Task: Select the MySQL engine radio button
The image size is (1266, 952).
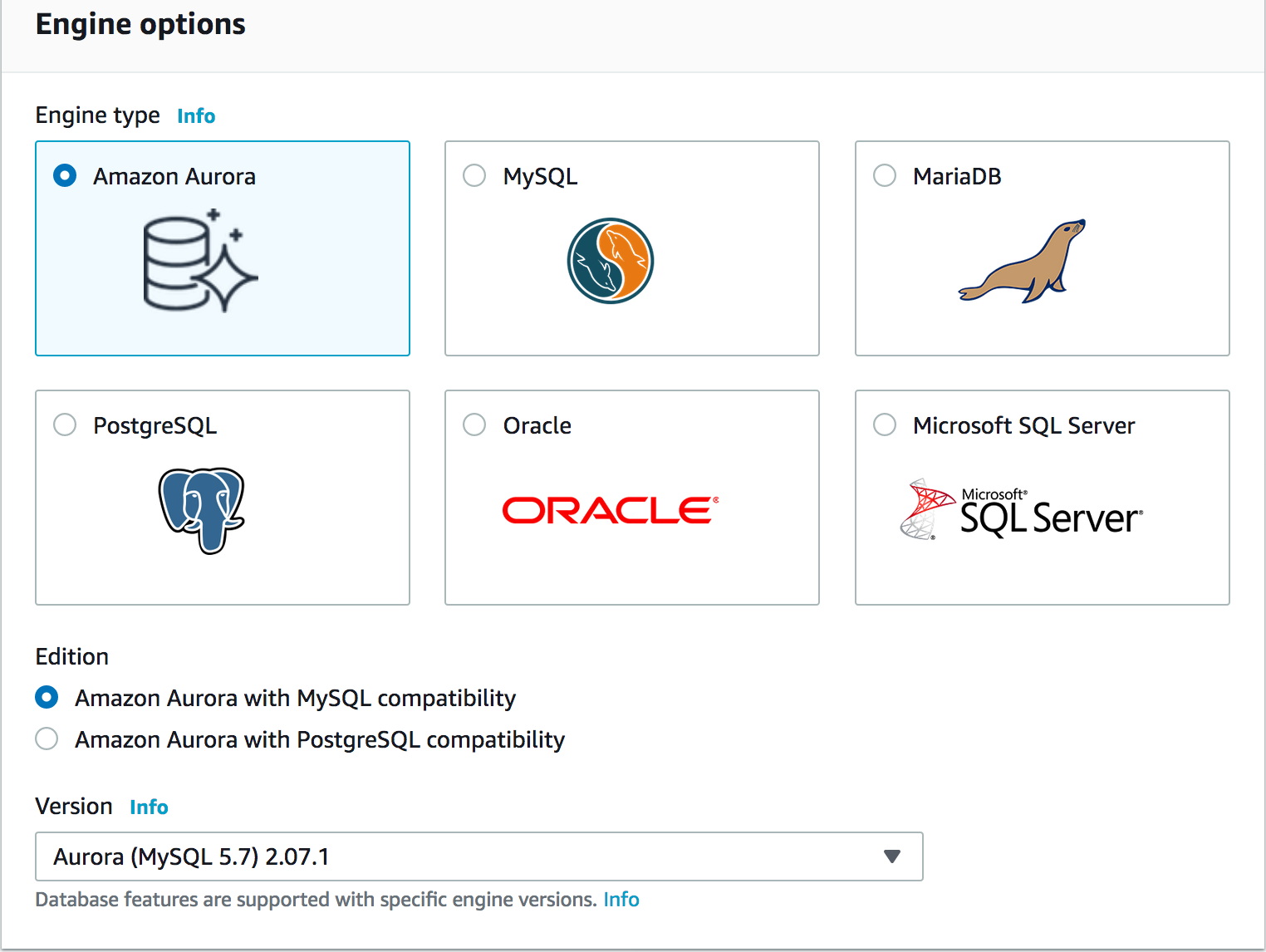Action: [474, 175]
